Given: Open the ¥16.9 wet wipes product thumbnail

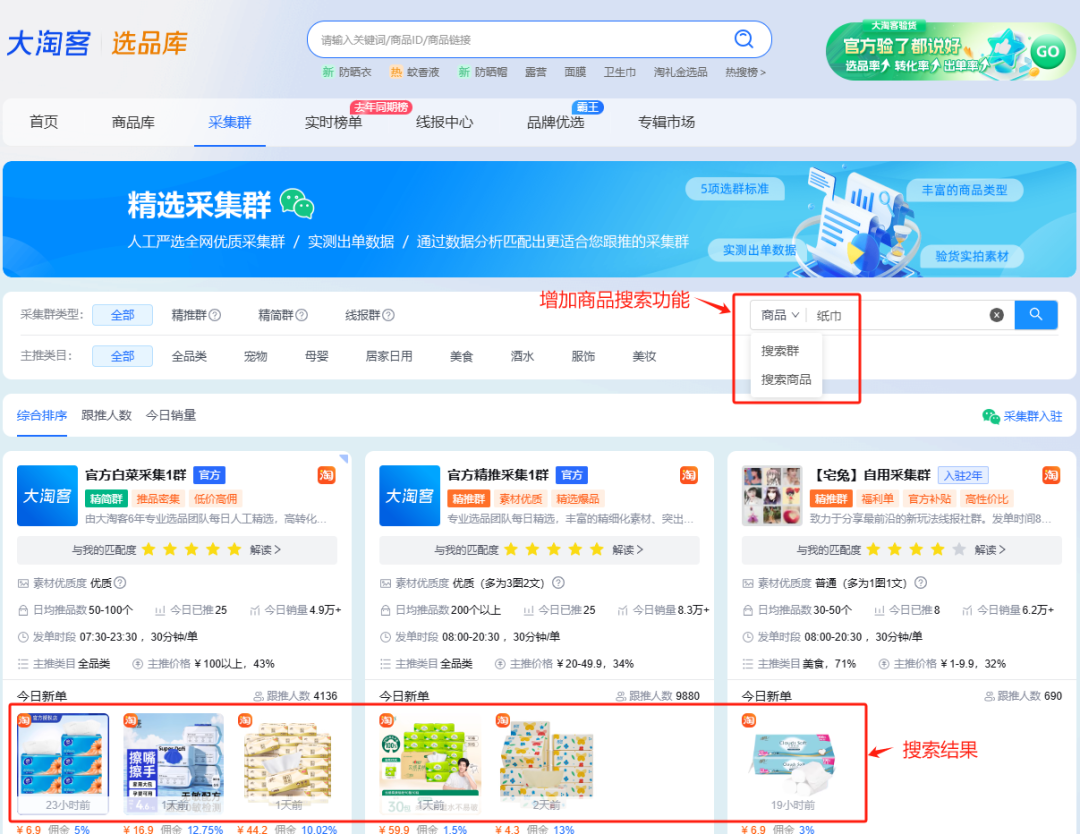Looking at the screenshot, I should (174, 764).
